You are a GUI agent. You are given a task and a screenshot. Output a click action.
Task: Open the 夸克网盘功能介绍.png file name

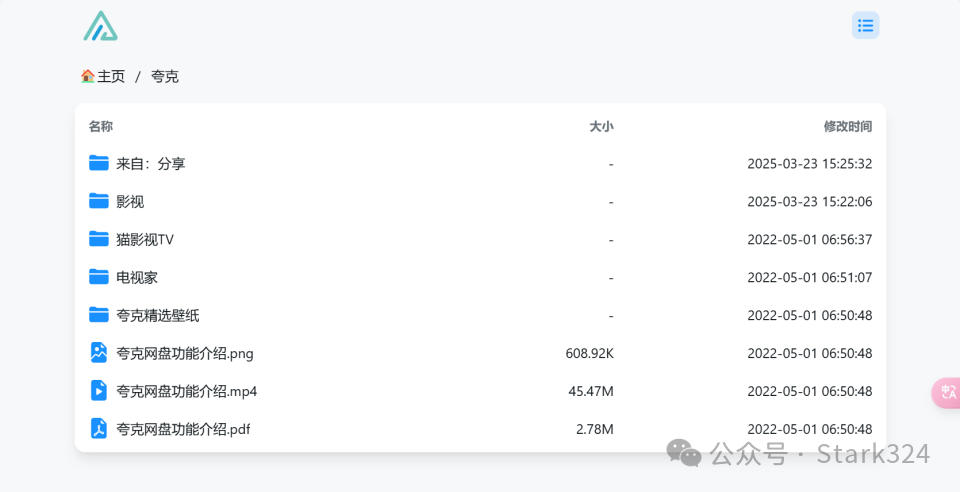pos(185,353)
